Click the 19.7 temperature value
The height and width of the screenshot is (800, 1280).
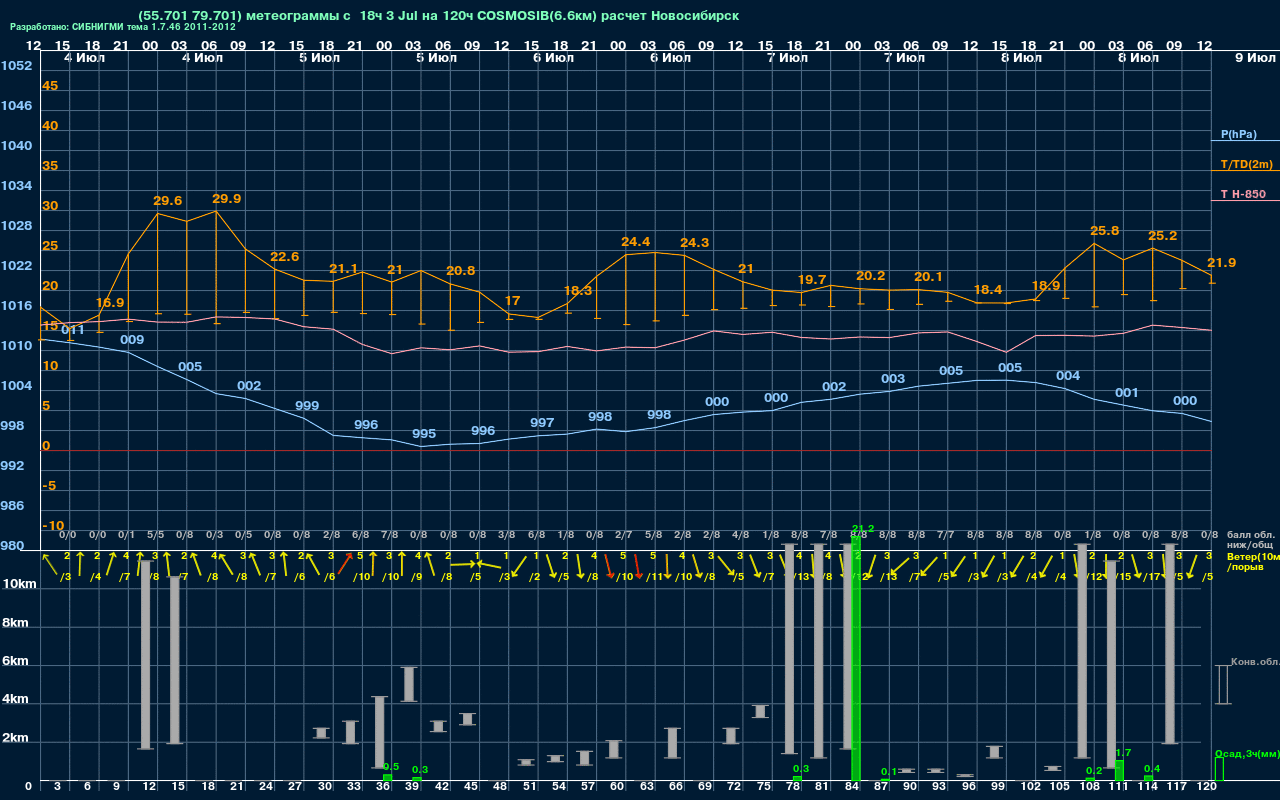[x=812, y=280]
